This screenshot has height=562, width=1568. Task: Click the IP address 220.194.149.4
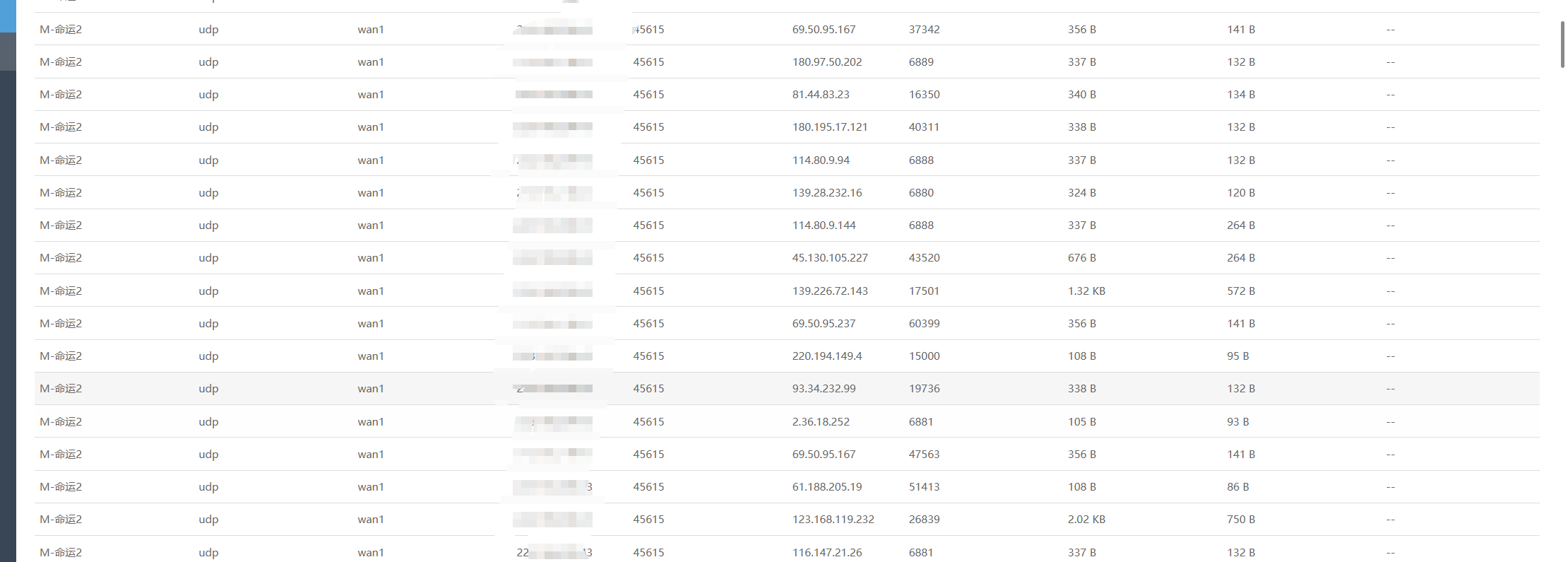pyautogui.click(x=826, y=356)
